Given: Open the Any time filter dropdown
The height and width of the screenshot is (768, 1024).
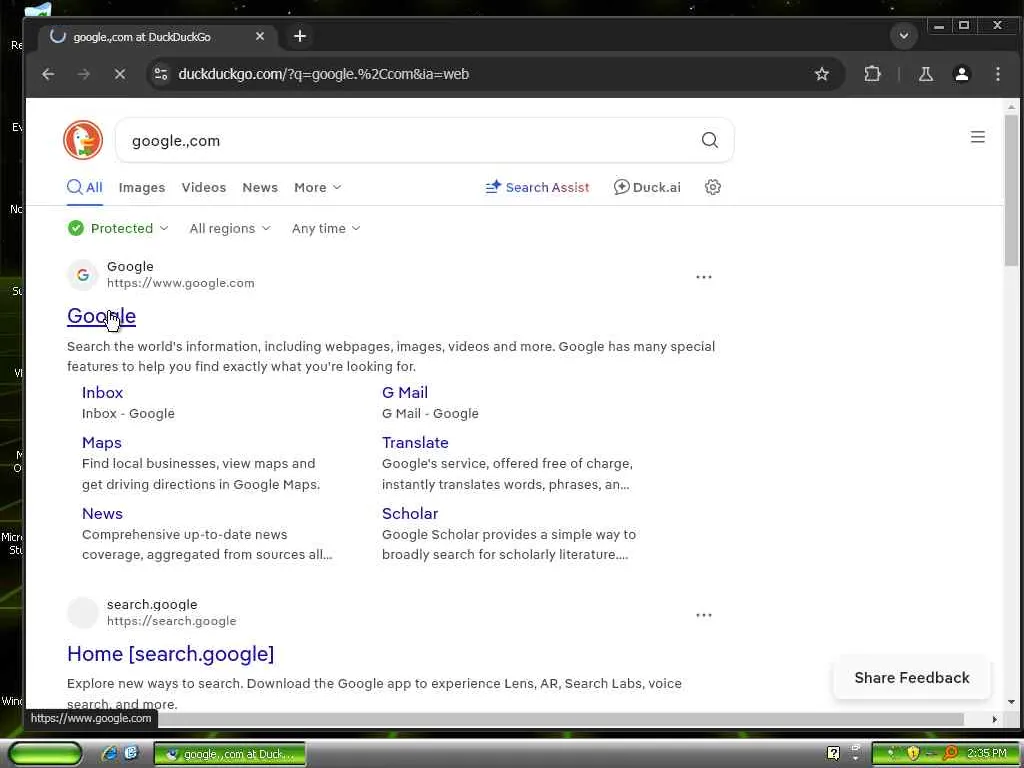Looking at the screenshot, I should 326,229.
